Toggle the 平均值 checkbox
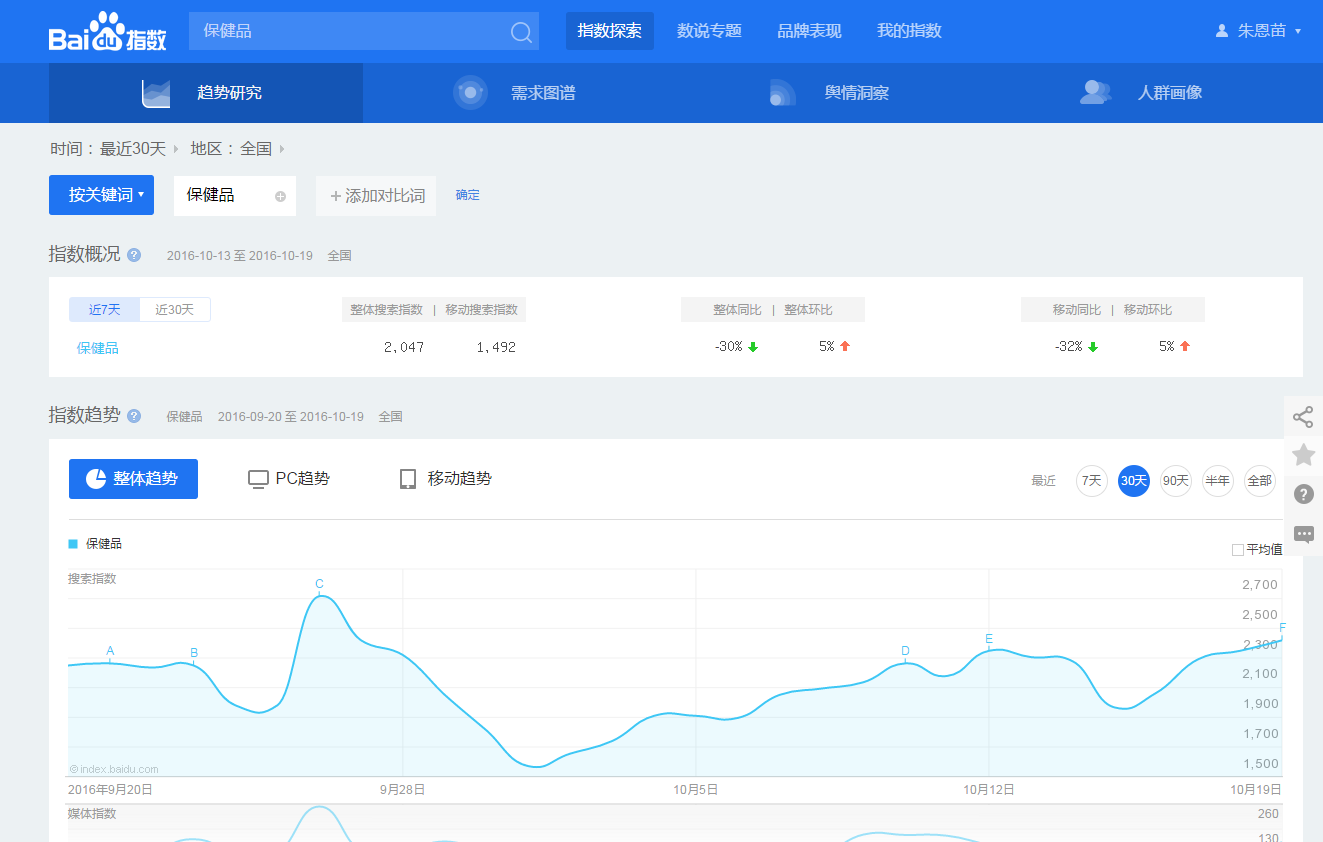The image size is (1323, 842). point(1238,550)
